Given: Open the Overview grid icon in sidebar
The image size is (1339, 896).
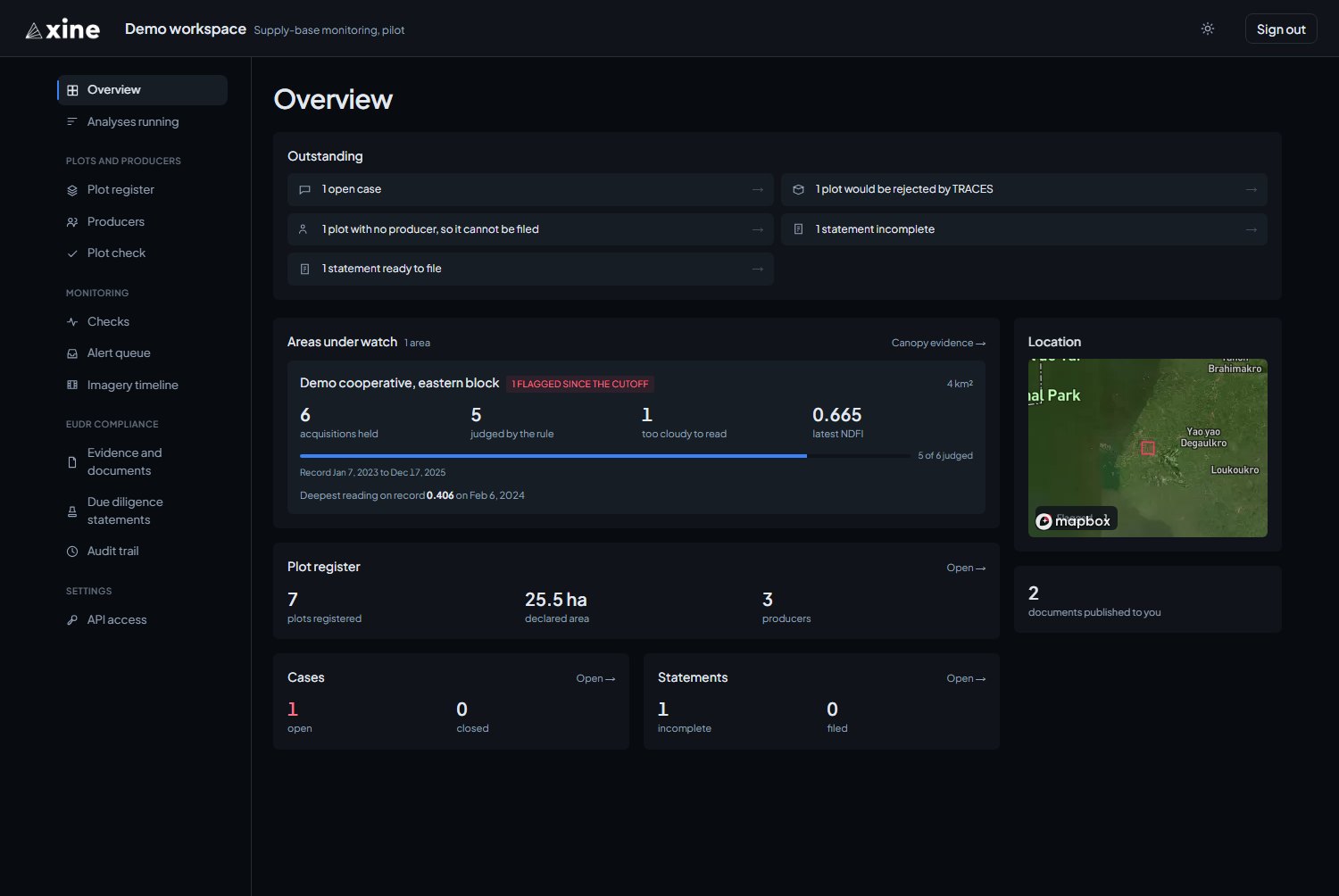Looking at the screenshot, I should (72, 90).
